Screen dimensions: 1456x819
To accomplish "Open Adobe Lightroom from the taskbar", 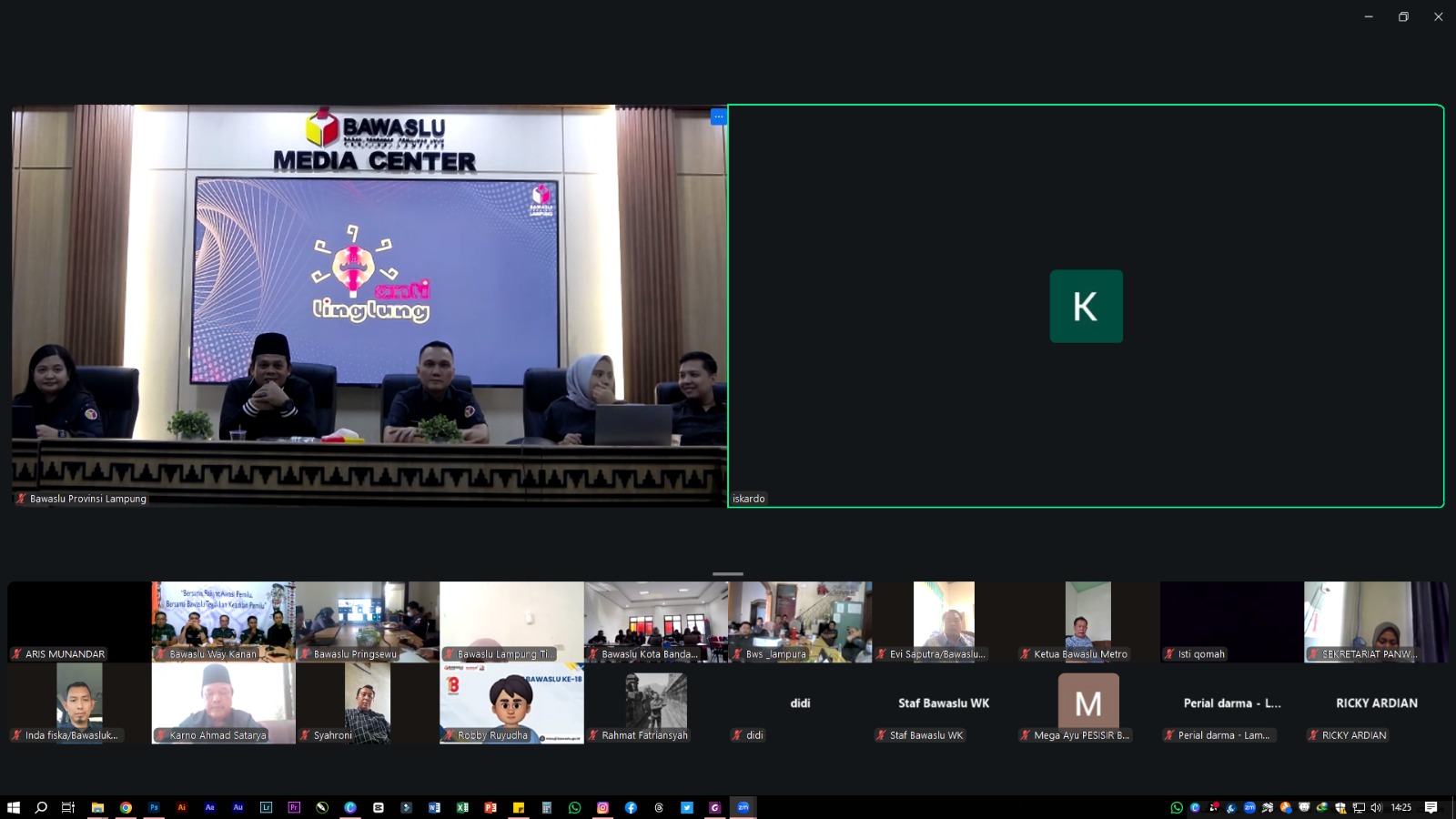I will 266,807.
